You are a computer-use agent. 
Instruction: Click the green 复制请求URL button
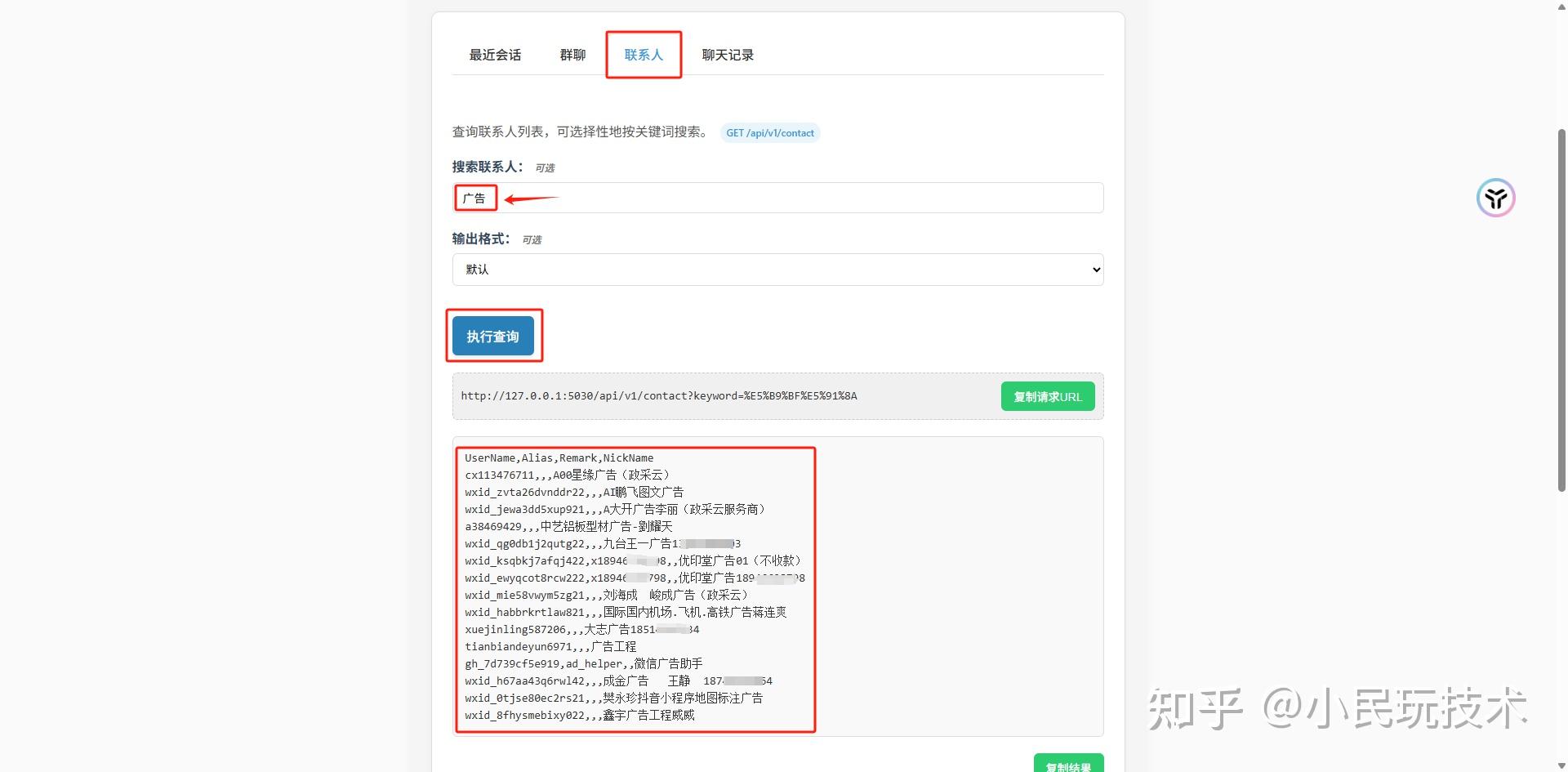click(x=1048, y=396)
